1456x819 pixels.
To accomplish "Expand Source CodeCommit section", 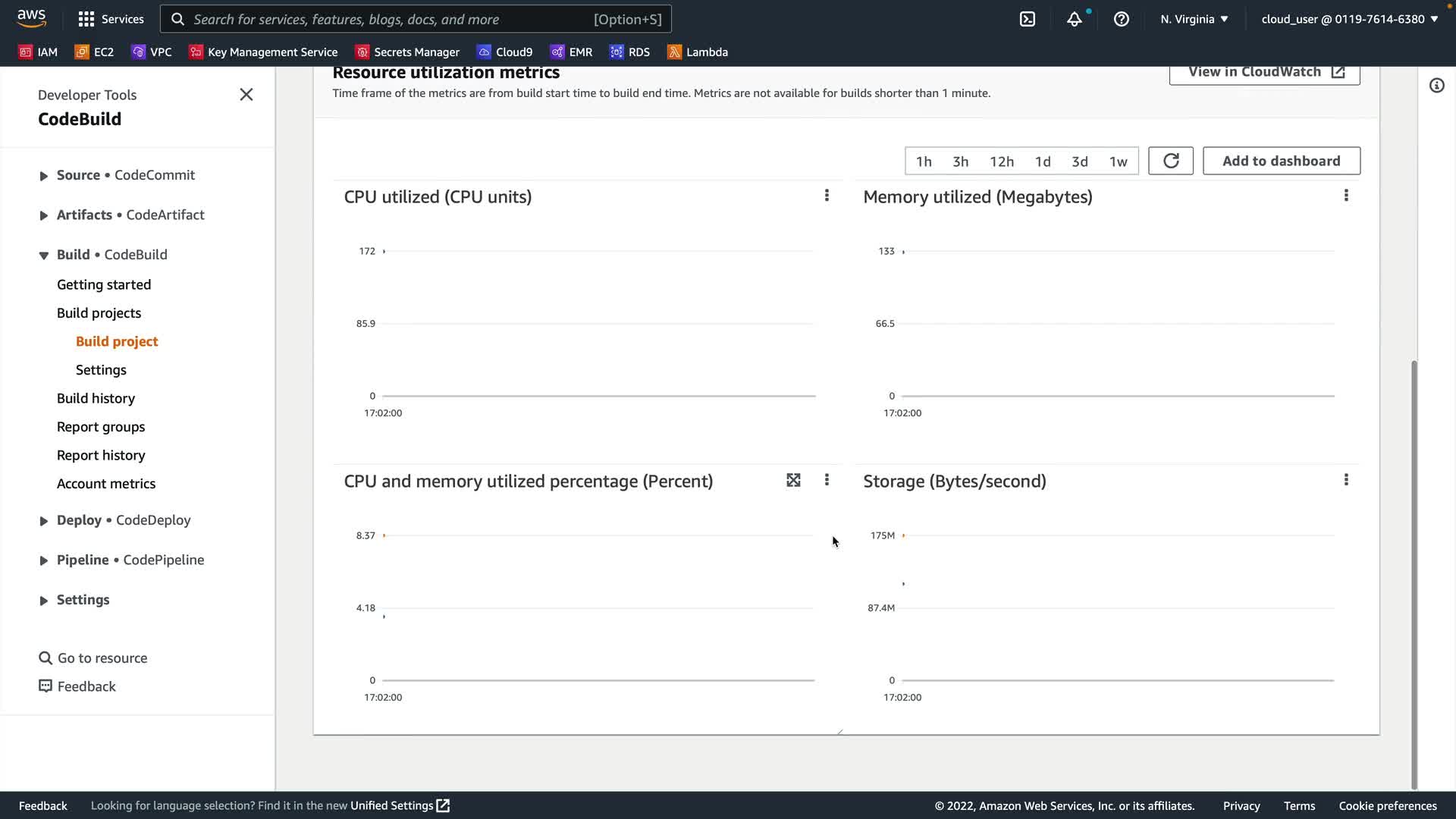I will [44, 176].
